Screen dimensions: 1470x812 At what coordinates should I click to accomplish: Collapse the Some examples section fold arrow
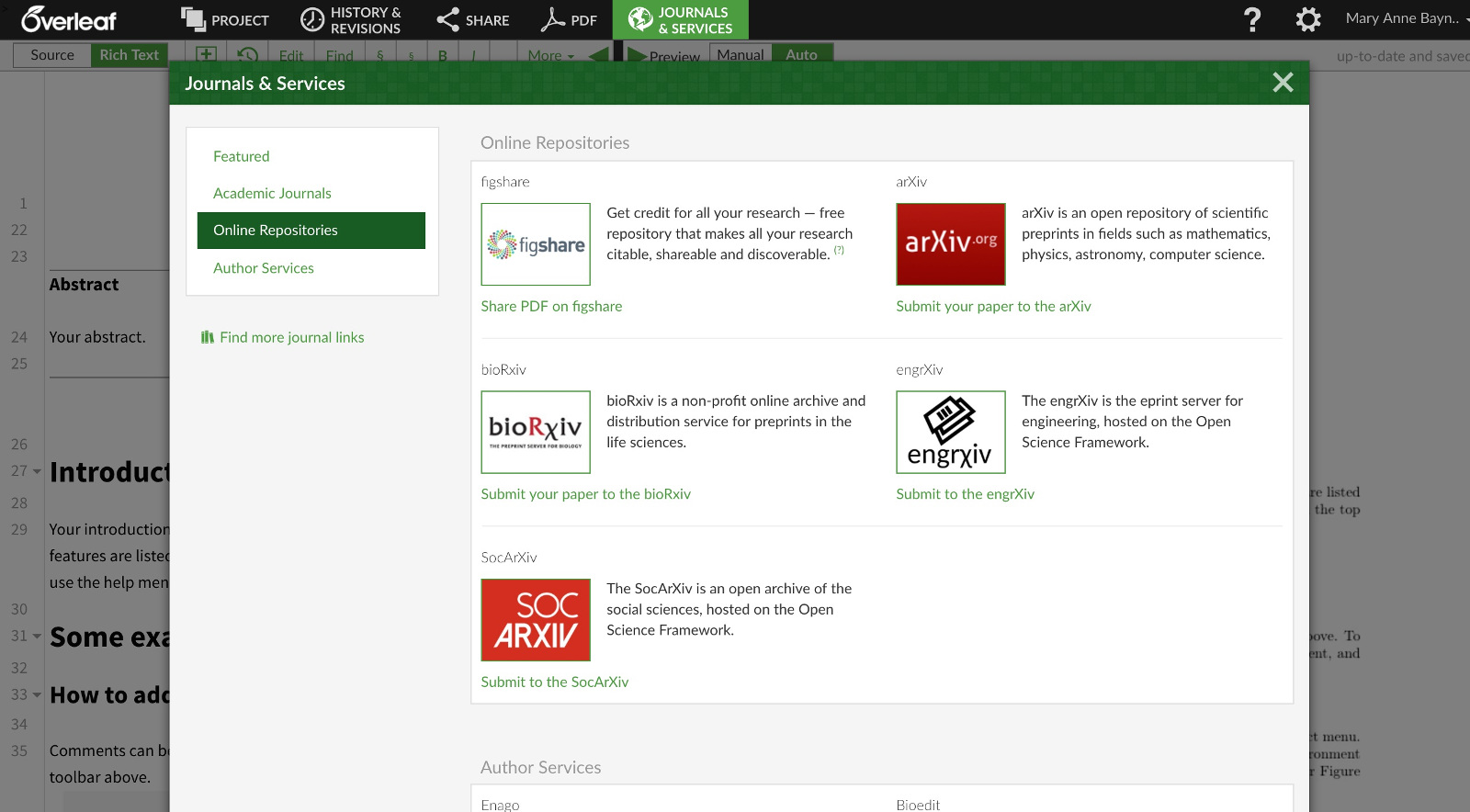click(x=37, y=636)
